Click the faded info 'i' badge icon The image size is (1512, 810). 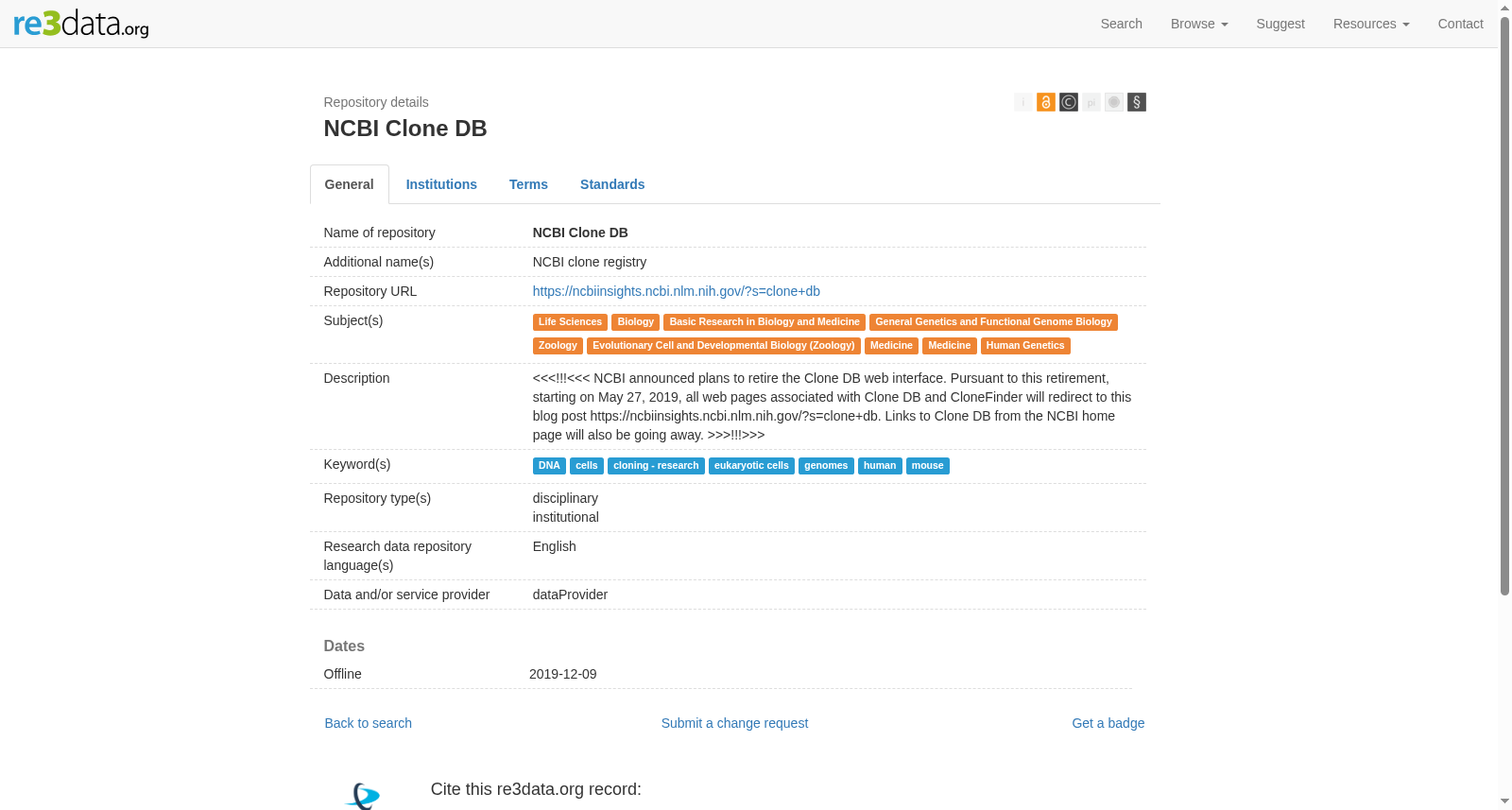pos(1023,102)
